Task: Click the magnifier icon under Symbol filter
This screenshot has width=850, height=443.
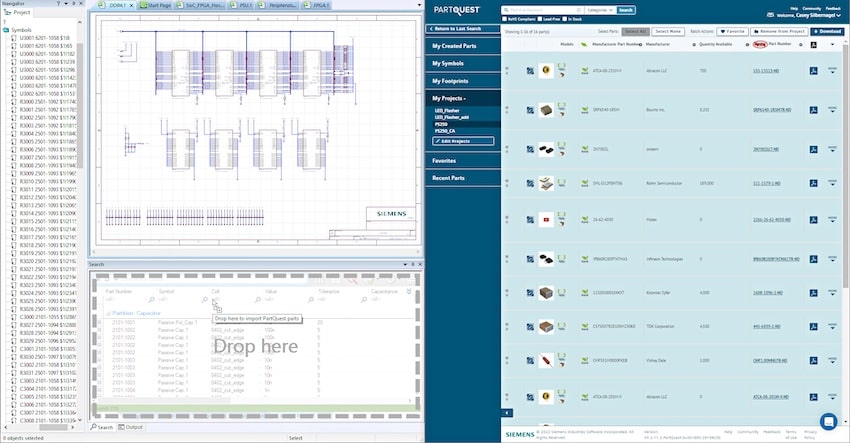Action: coord(204,299)
